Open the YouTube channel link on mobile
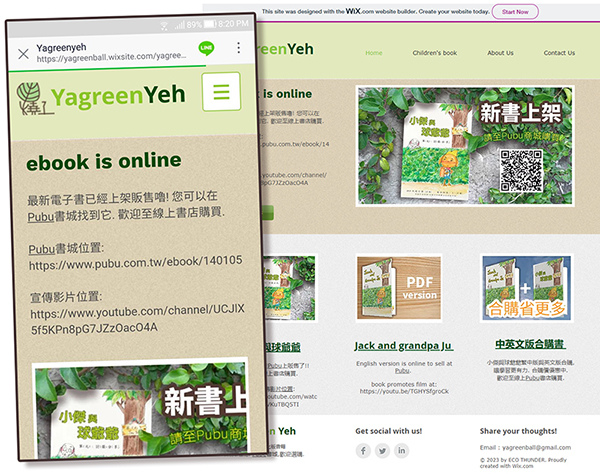 [x=137, y=319]
